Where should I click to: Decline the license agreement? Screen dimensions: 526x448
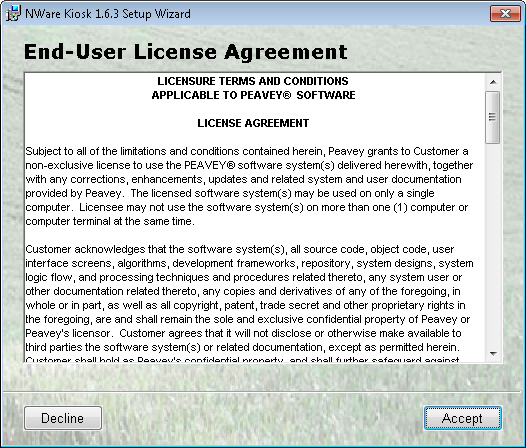pyautogui.click(x=63, y=418)
